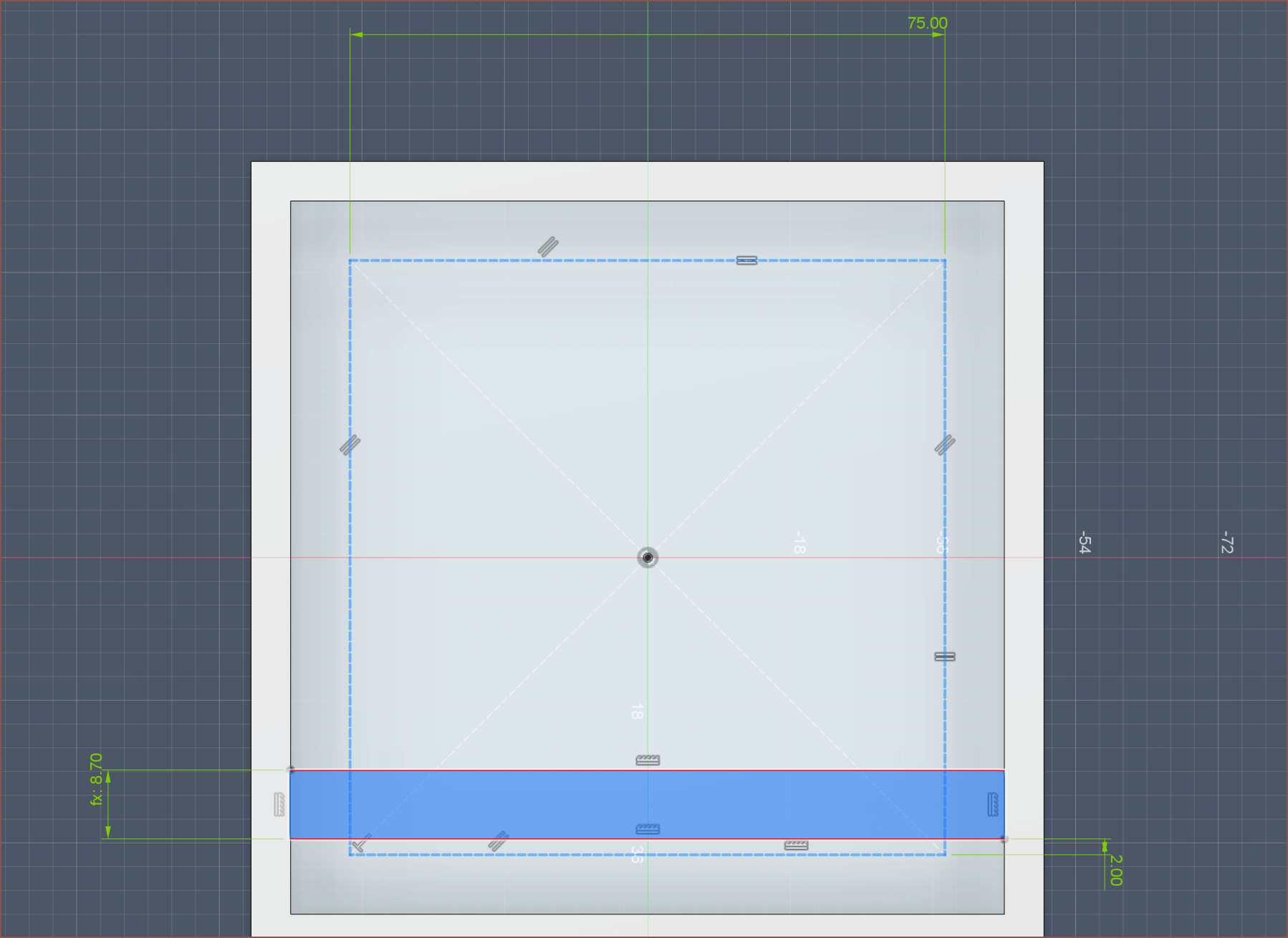Select the constraint glyph left of blue rectangle
Screen dimensions: 1288x938
coord(279,804)
